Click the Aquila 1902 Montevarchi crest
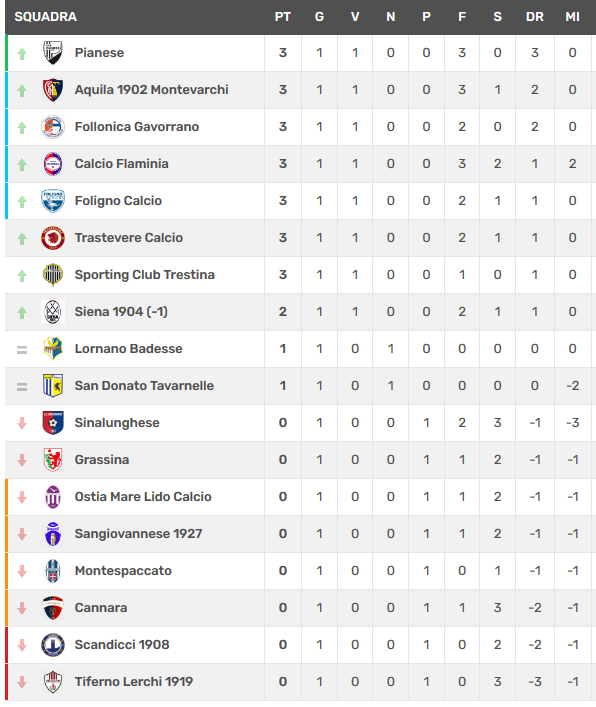The image size is (596, 707). [x=53, y=90]
